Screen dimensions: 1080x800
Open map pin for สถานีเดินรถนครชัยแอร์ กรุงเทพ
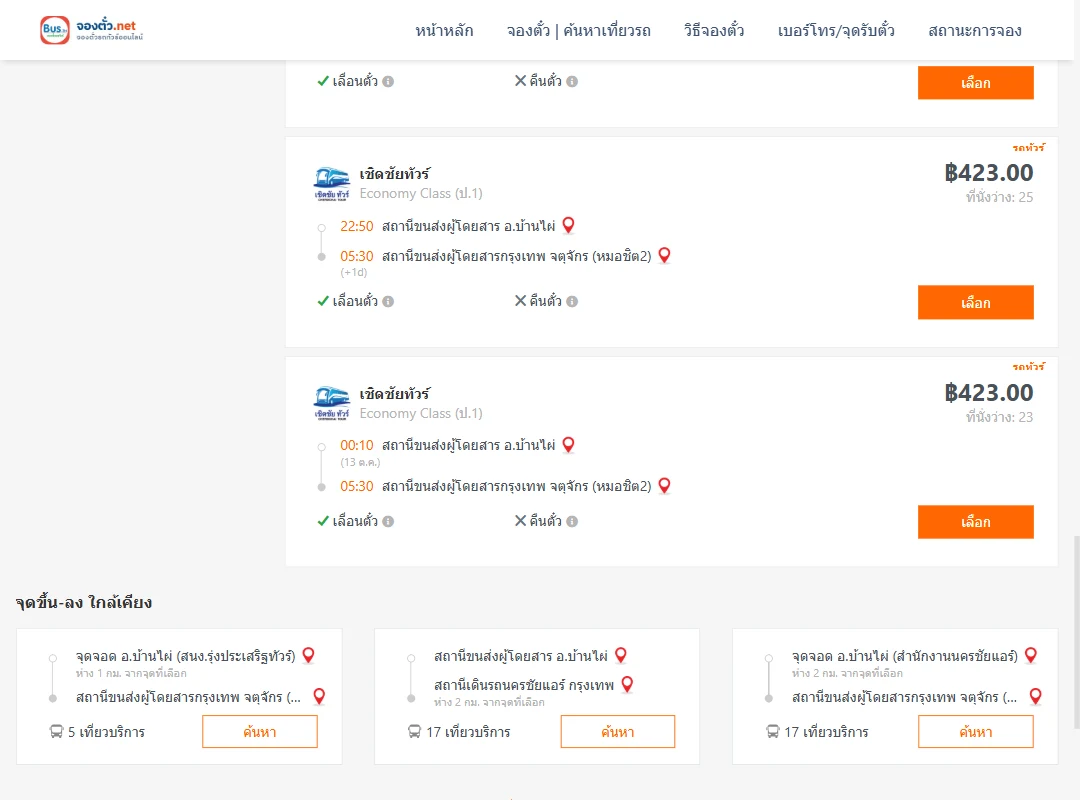pyautogui.click(x=627, y=684)
